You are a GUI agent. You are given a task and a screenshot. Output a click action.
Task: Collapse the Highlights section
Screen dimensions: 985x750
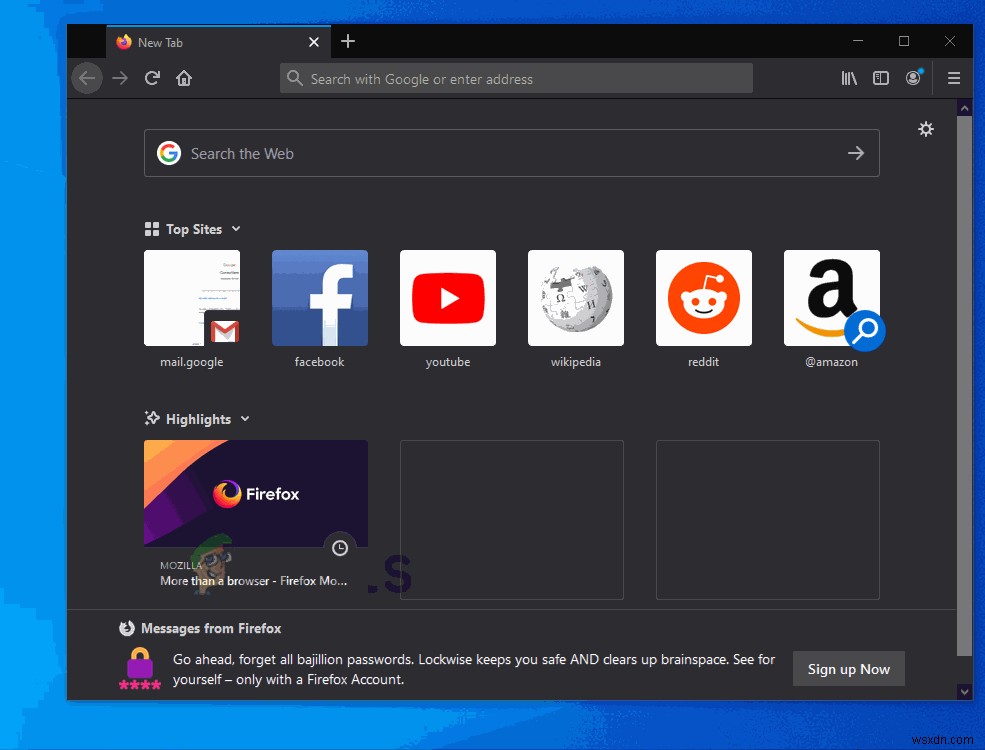coord(247,419)
